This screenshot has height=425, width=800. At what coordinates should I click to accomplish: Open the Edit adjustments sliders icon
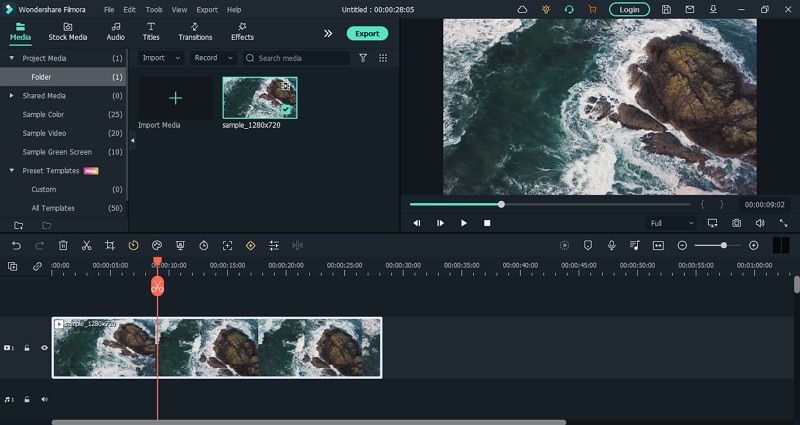[x=274, y=246]
